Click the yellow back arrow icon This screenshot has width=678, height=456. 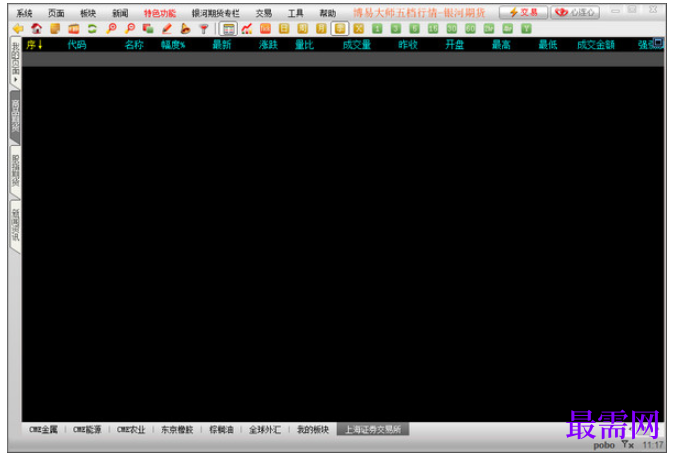click(x=18, y=29)
